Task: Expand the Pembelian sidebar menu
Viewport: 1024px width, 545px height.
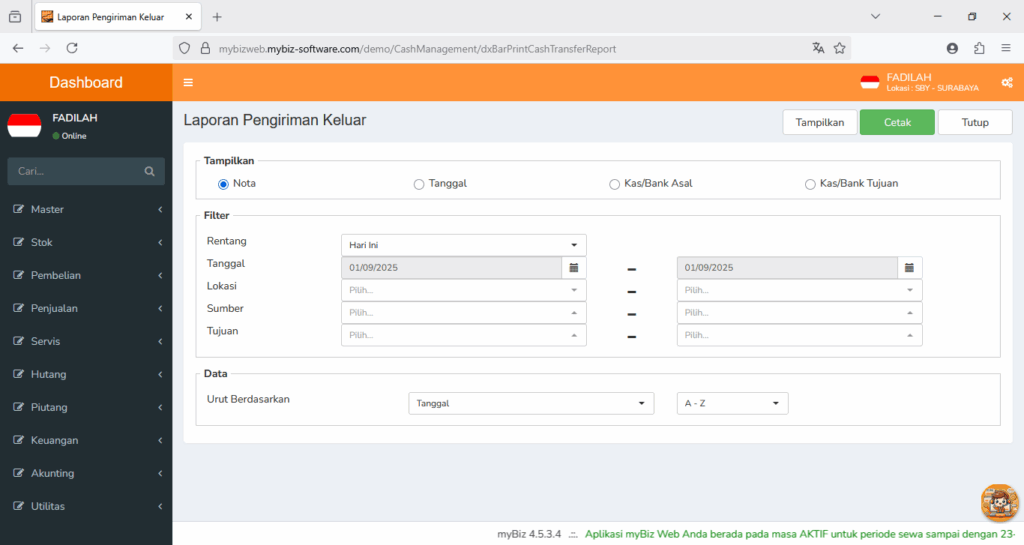Action: click(x=86, y=275)
